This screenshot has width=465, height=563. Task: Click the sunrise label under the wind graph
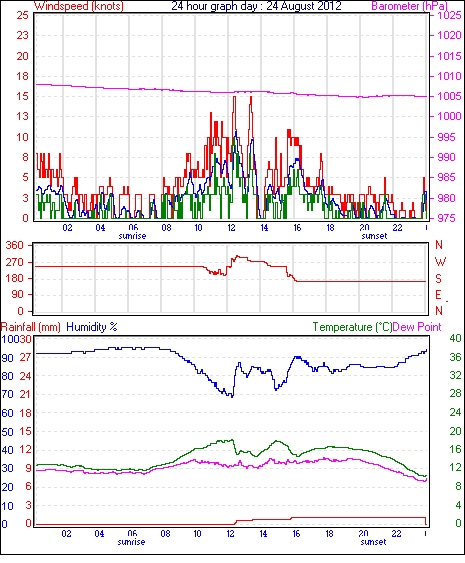tap(132, 236)
